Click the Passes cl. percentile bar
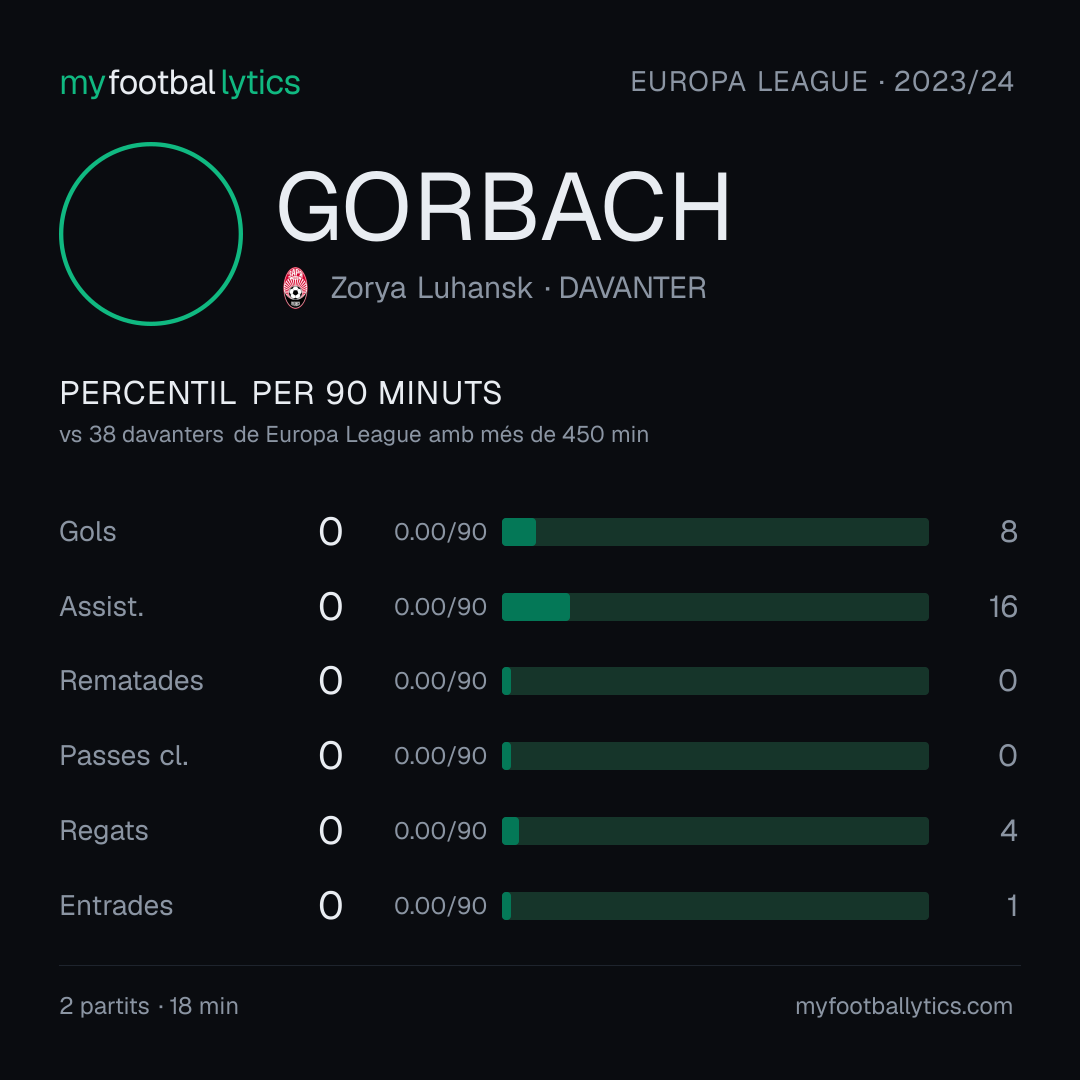The height and width of the screenshot is (1080, 1080). [715, 756]
